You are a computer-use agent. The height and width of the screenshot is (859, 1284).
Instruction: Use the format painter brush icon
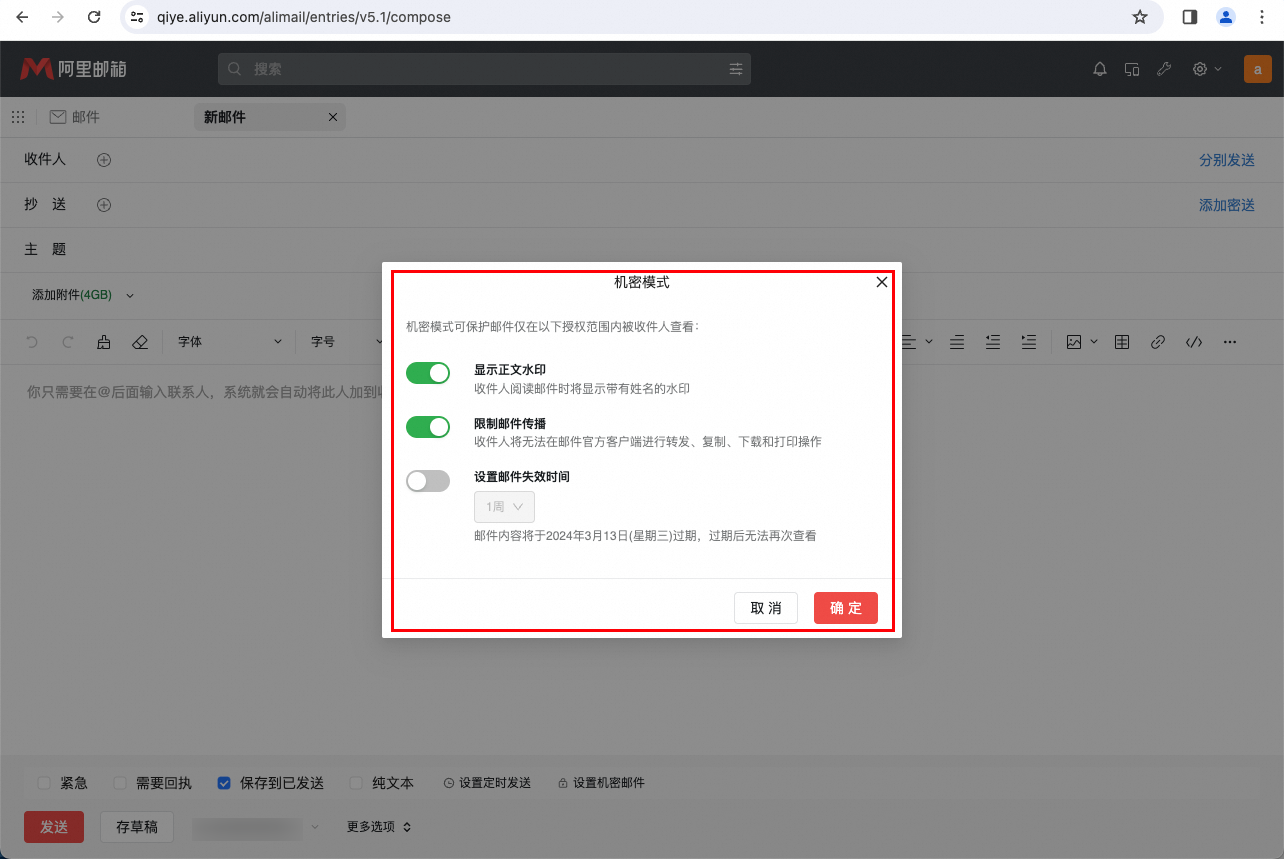tap(104, 341)
